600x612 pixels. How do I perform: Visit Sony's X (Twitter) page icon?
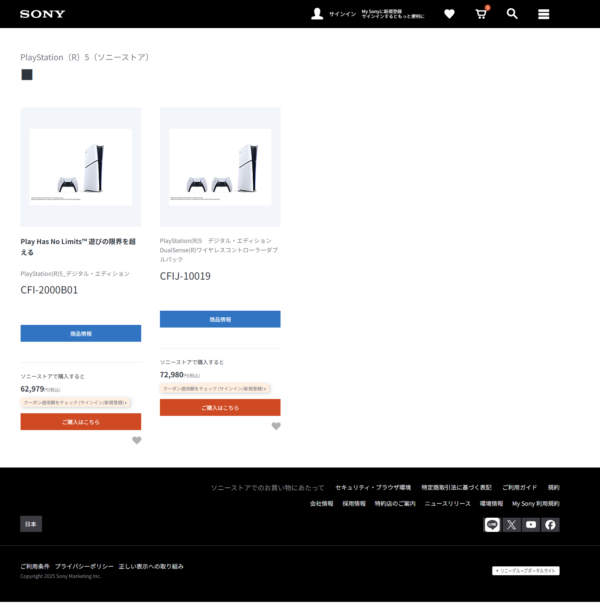512,524
